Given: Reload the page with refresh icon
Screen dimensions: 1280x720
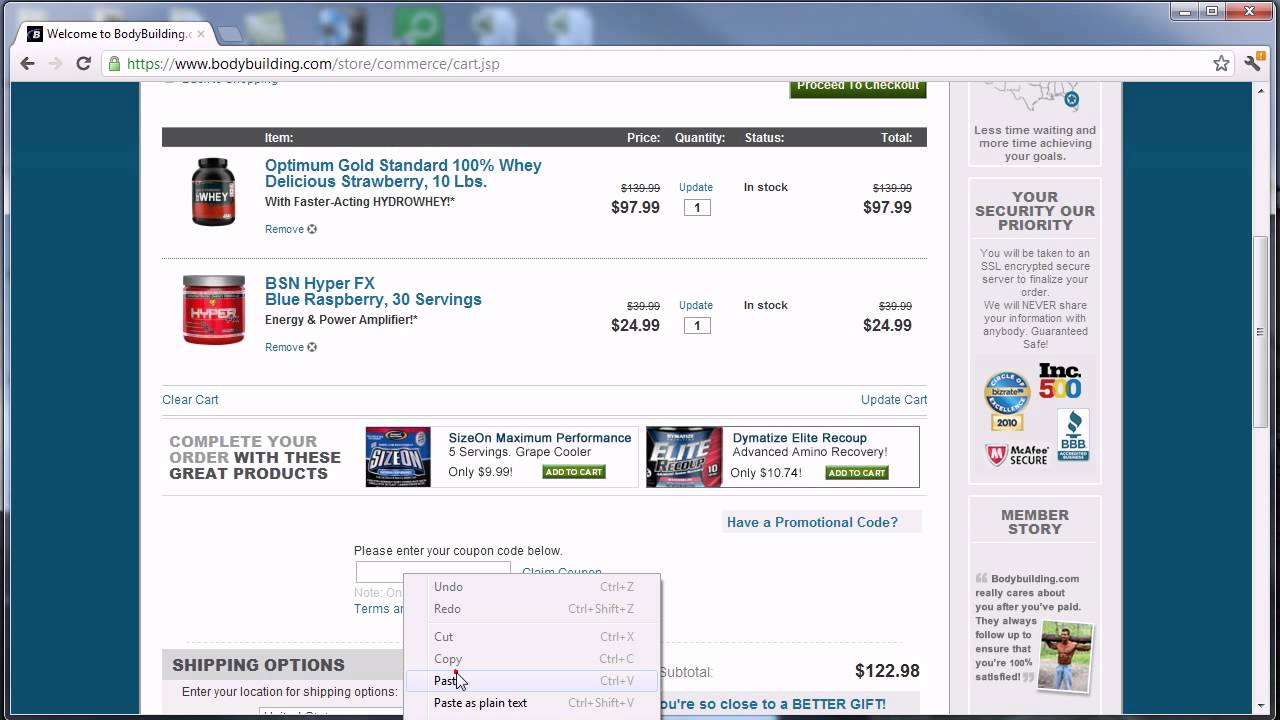Looking at the screenshot, I should pyautogui.click(x=84, y=63).
